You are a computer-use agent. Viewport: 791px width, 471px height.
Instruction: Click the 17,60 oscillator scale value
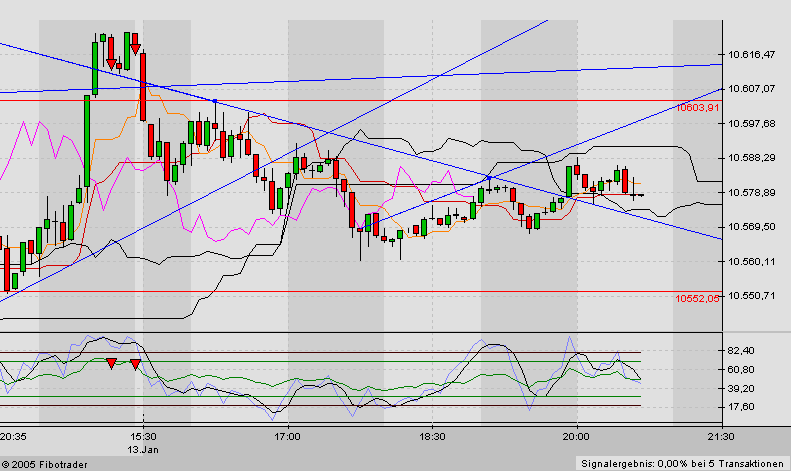pos(741,407)
